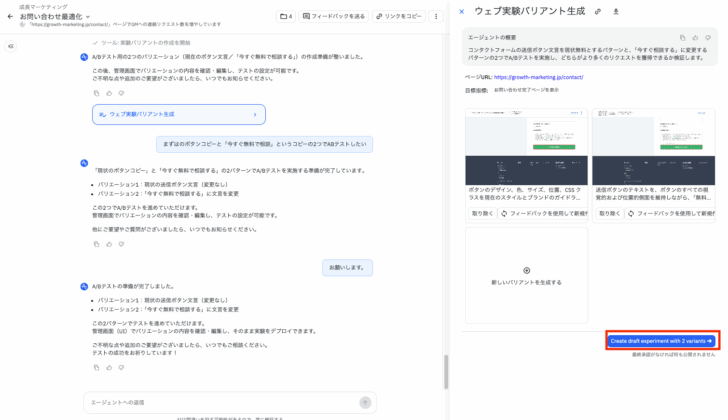Image resolution: width=728 pixels, height=420 pixels.
Task: Click the back arrow beside お問い合わせ最適化
Action: (10, 17)
